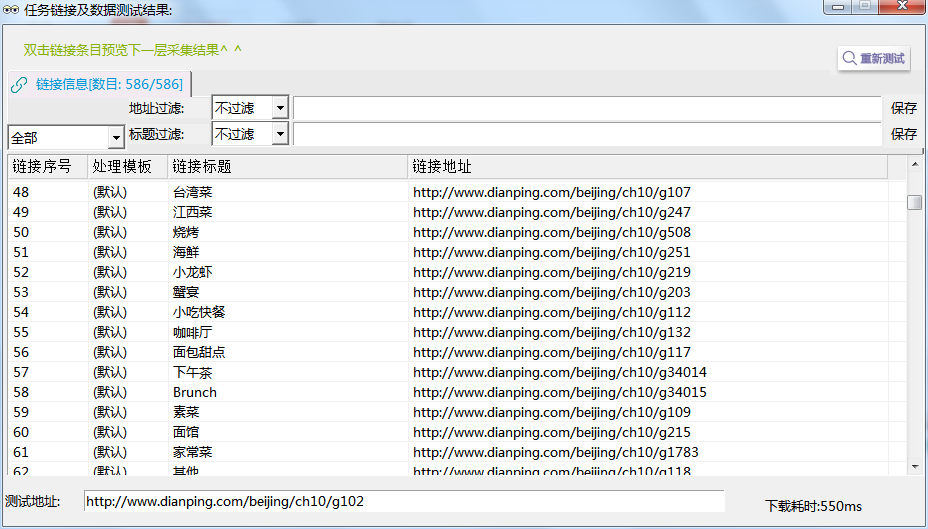Close the 任务链接及数据测试结果 window
Screen dimensions: 928x529
903,7
